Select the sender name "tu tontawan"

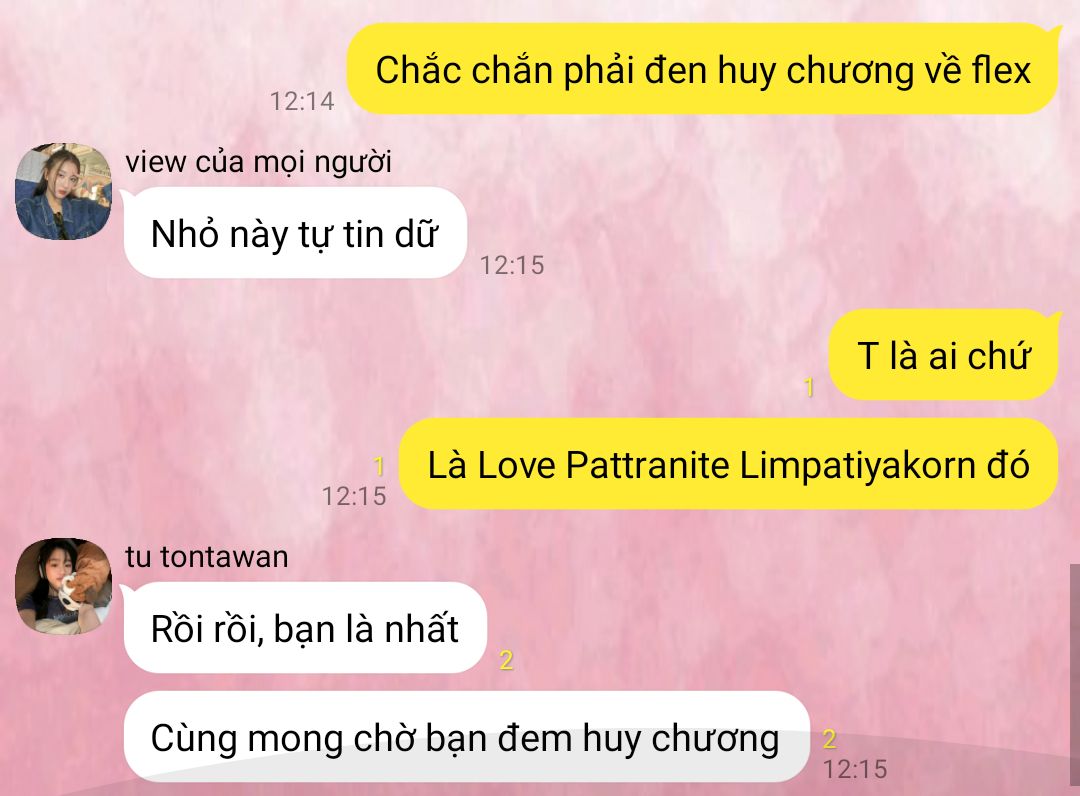(x=207, y=556)
